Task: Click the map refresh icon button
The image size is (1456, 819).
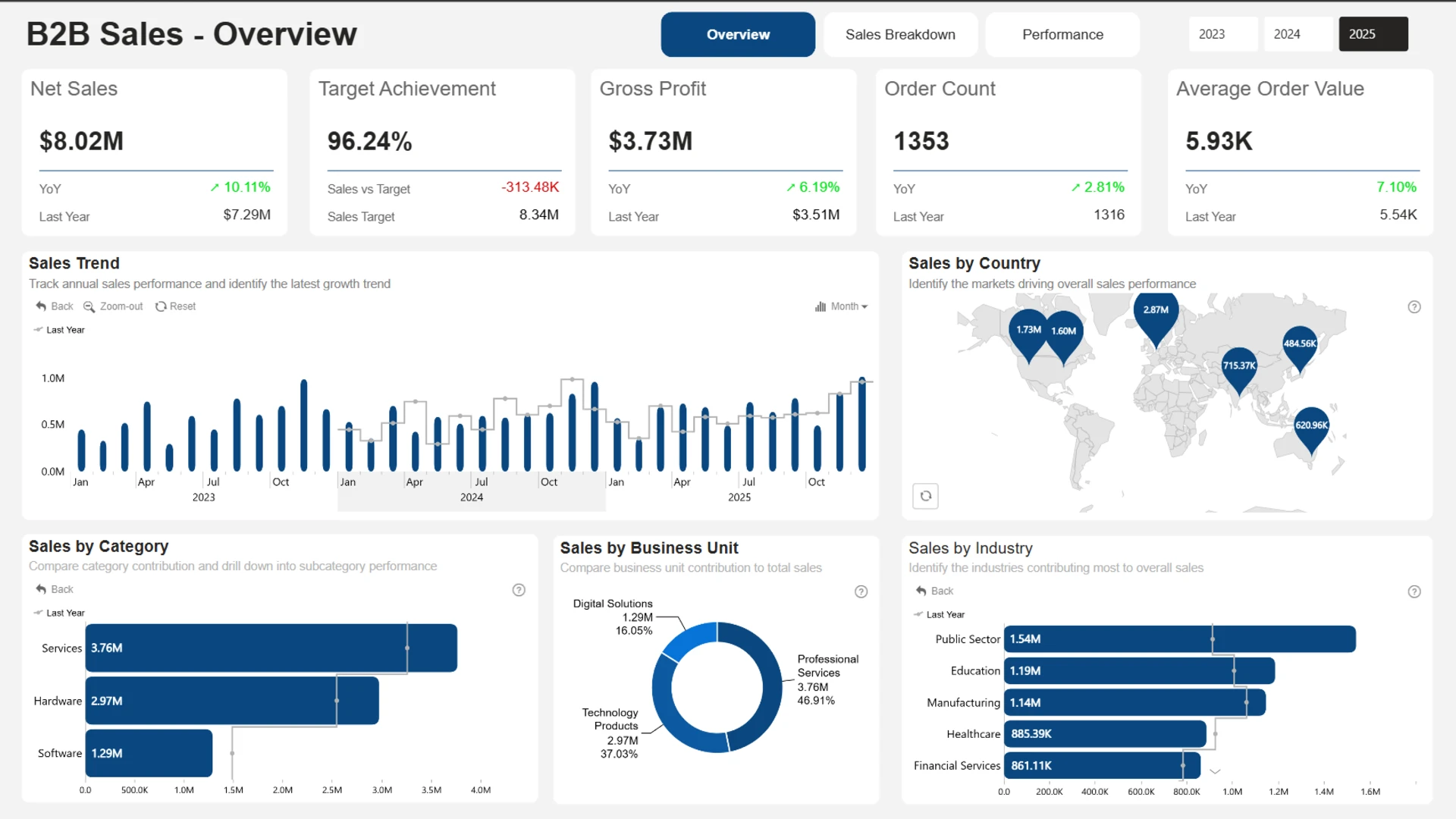Action: 925,496
